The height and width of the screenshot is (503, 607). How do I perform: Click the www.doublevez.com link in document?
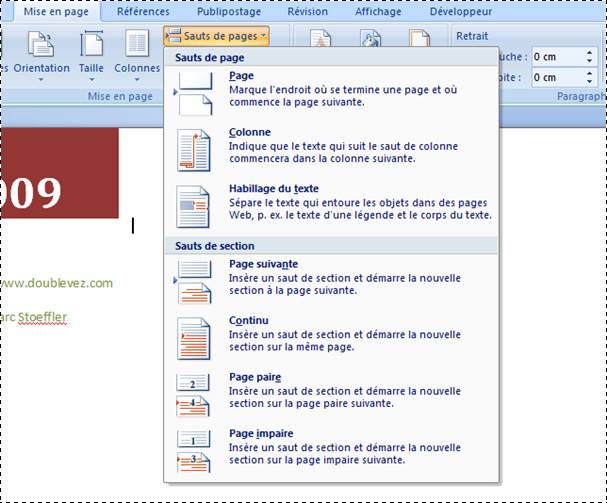point(57,283)
